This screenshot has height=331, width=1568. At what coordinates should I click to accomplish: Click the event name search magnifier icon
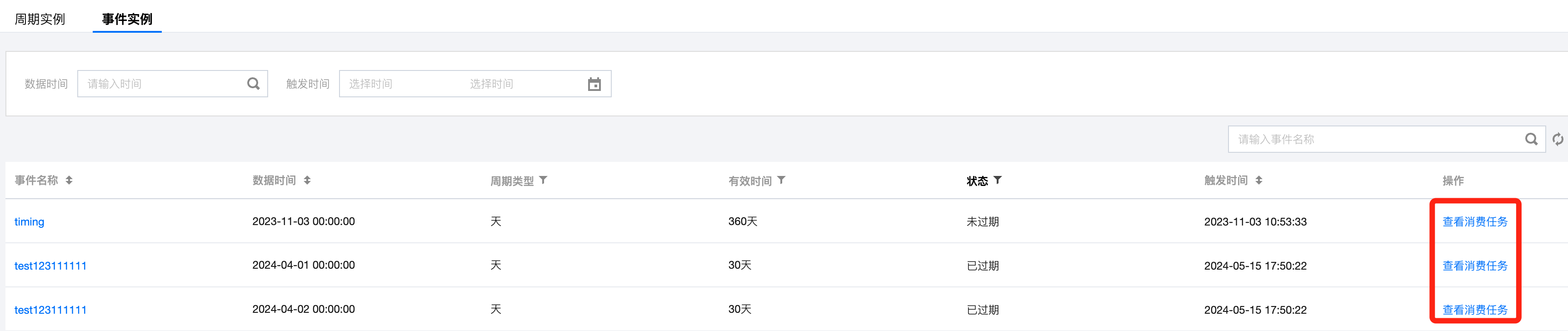(1531, 139)
